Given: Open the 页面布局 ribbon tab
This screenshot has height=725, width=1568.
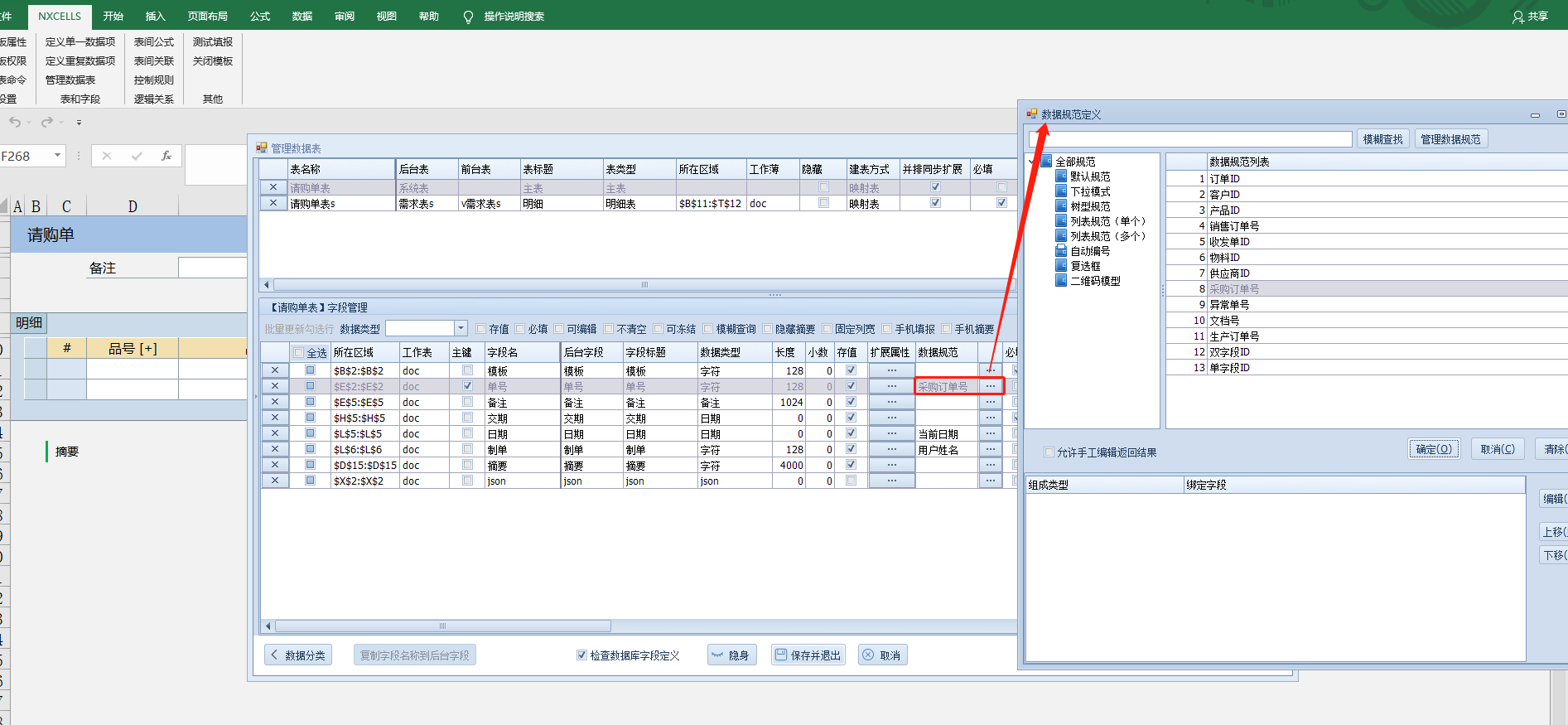Looking at the screenshot, I should click(207, 17).
